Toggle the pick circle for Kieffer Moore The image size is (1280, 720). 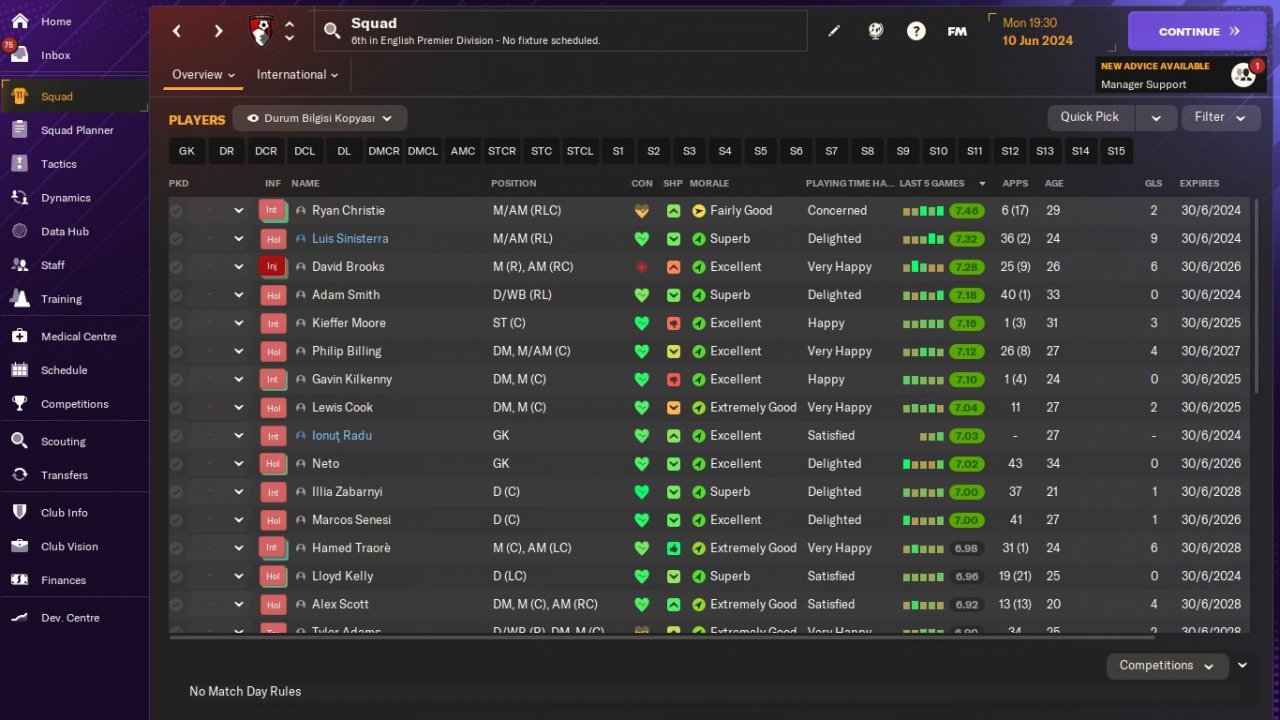176,323
